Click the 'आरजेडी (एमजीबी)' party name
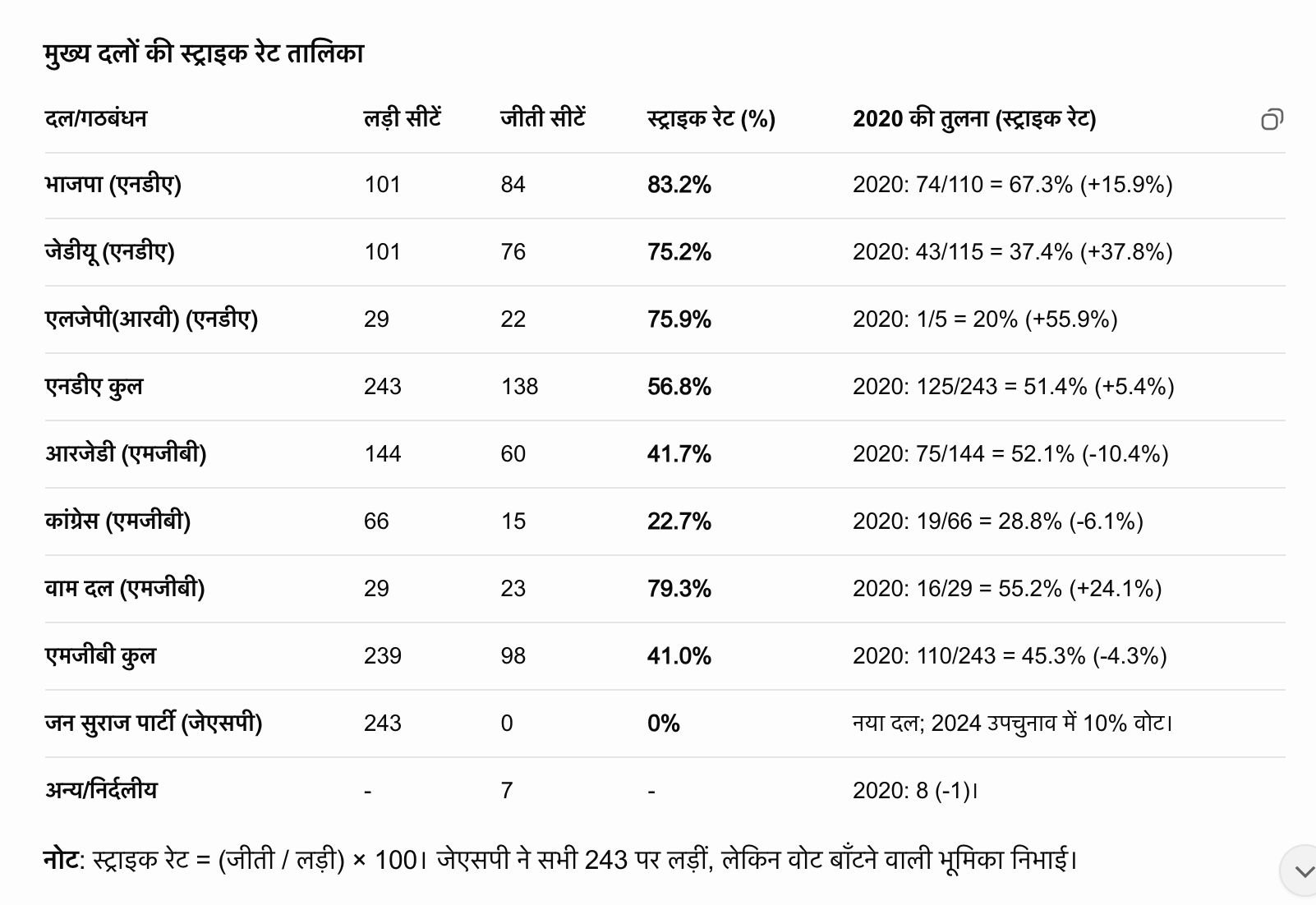The width and height of the screenshot is (1316, 905). [126, 453]
